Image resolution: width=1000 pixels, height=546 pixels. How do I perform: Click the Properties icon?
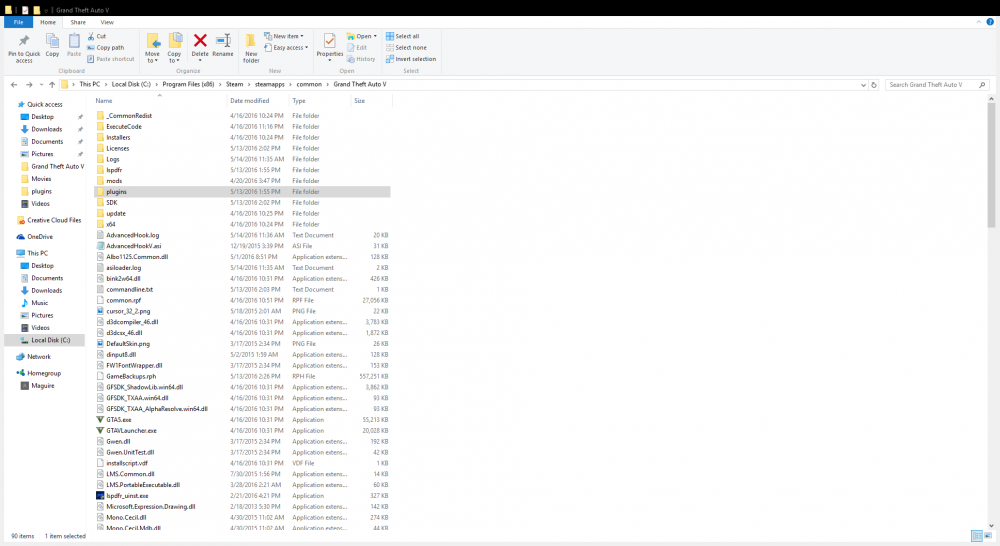[x=329, y=41]
